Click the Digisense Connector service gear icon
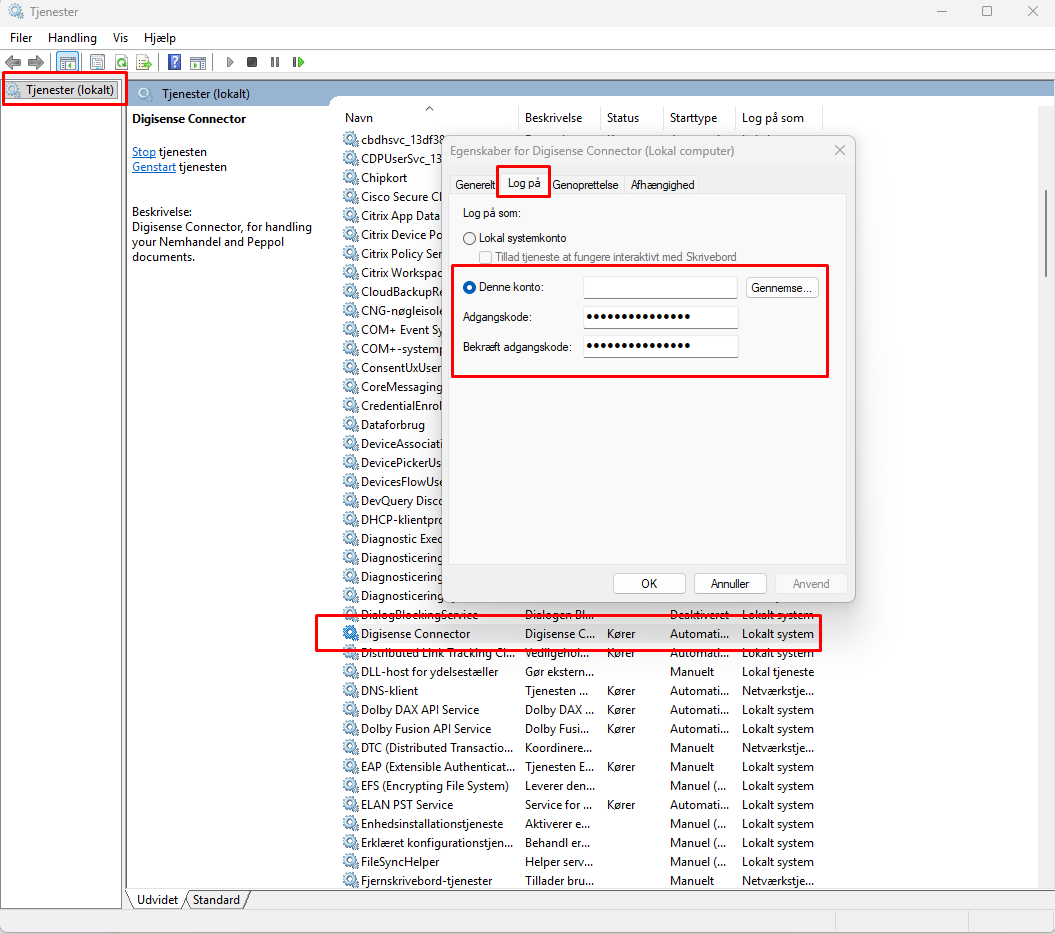This screenshot has height=934, width=1055. [351, 633]
